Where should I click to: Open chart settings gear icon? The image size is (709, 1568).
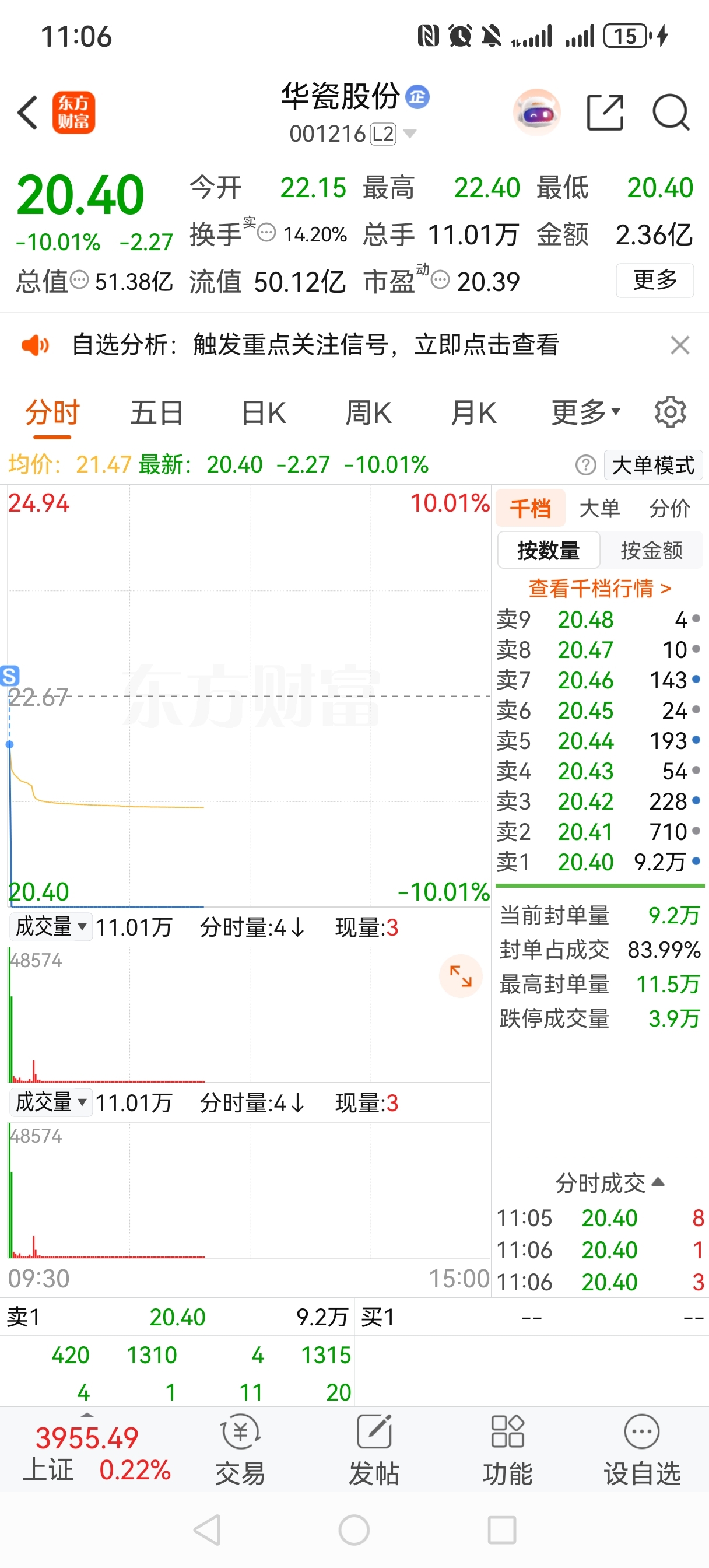tap(670, 412)
